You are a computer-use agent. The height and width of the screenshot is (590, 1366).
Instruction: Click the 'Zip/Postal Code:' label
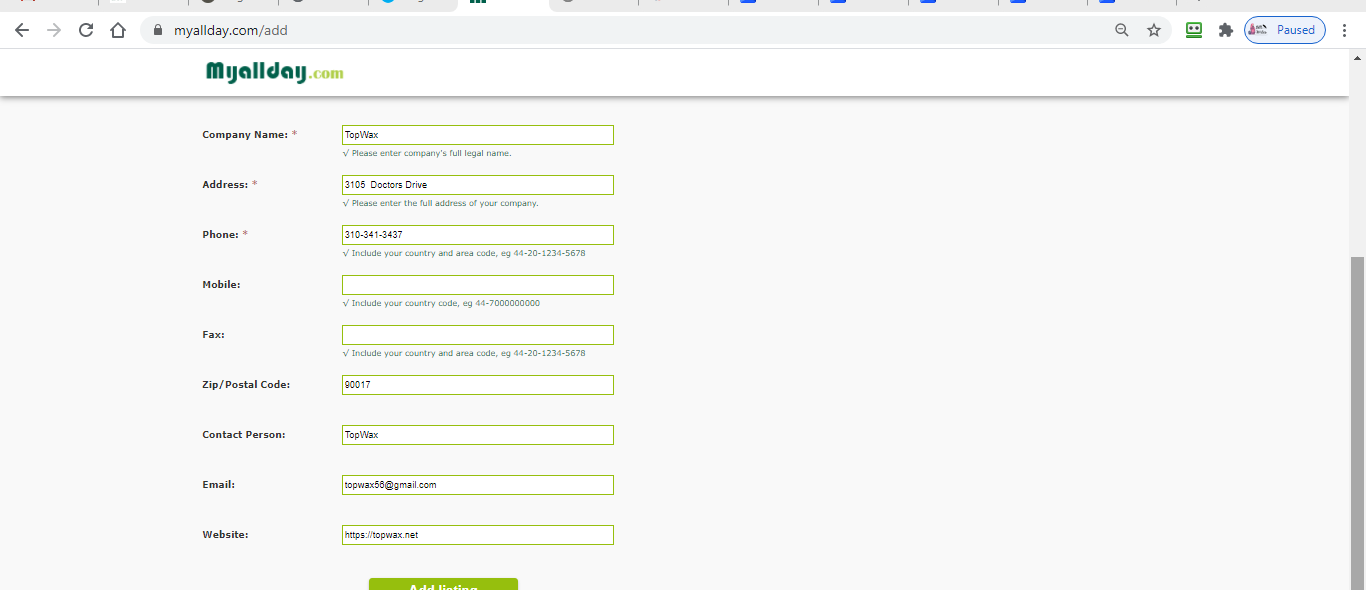coord(246,385)
